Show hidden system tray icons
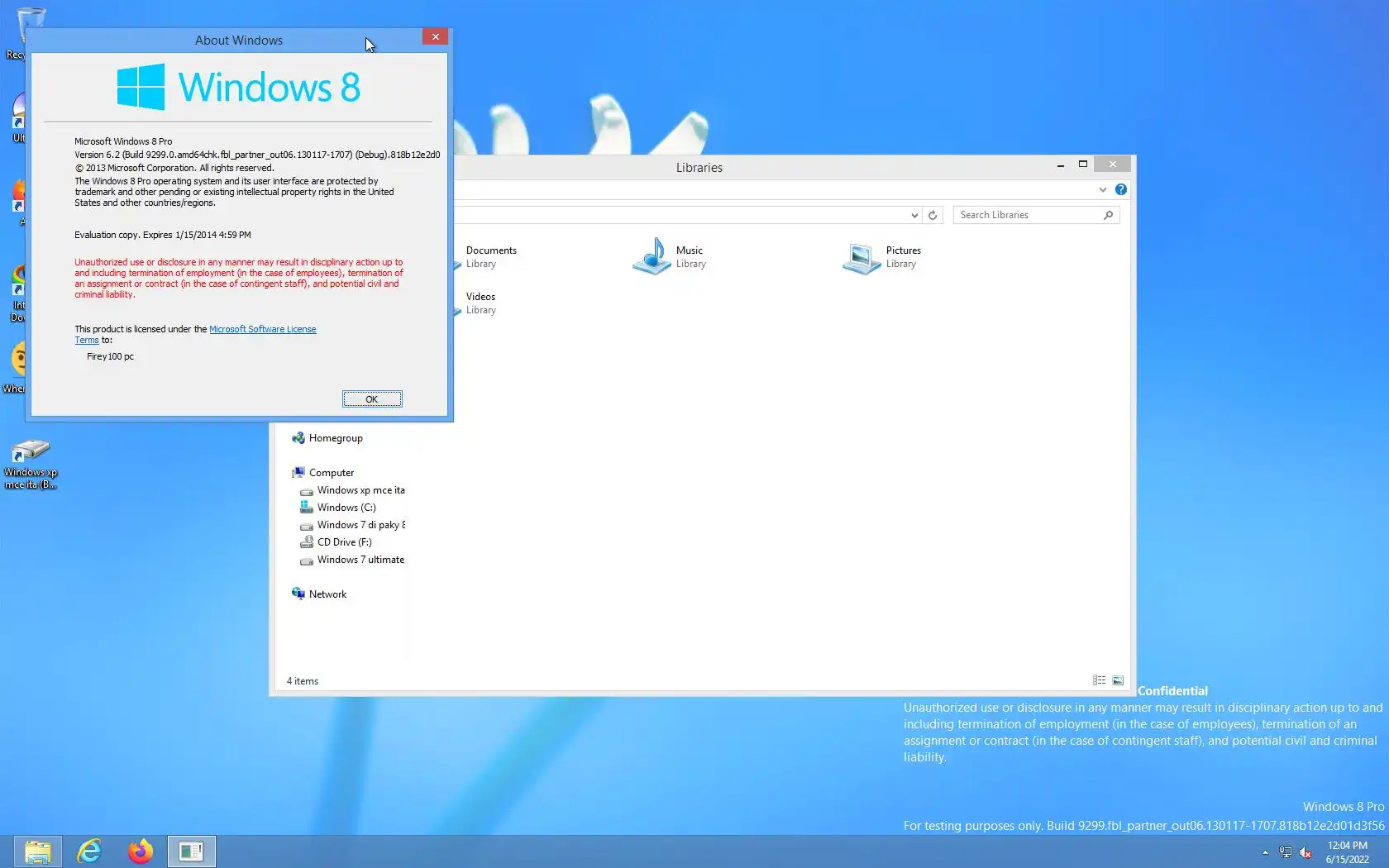Viewport: 1389px width, 868px height. tap(1265, 852)
